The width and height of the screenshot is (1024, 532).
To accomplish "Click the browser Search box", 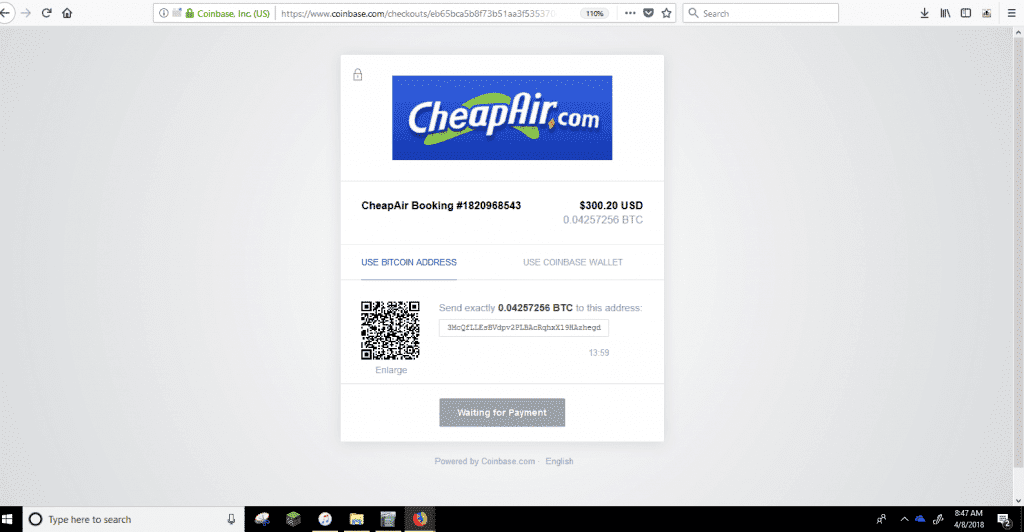I will 760,13.
